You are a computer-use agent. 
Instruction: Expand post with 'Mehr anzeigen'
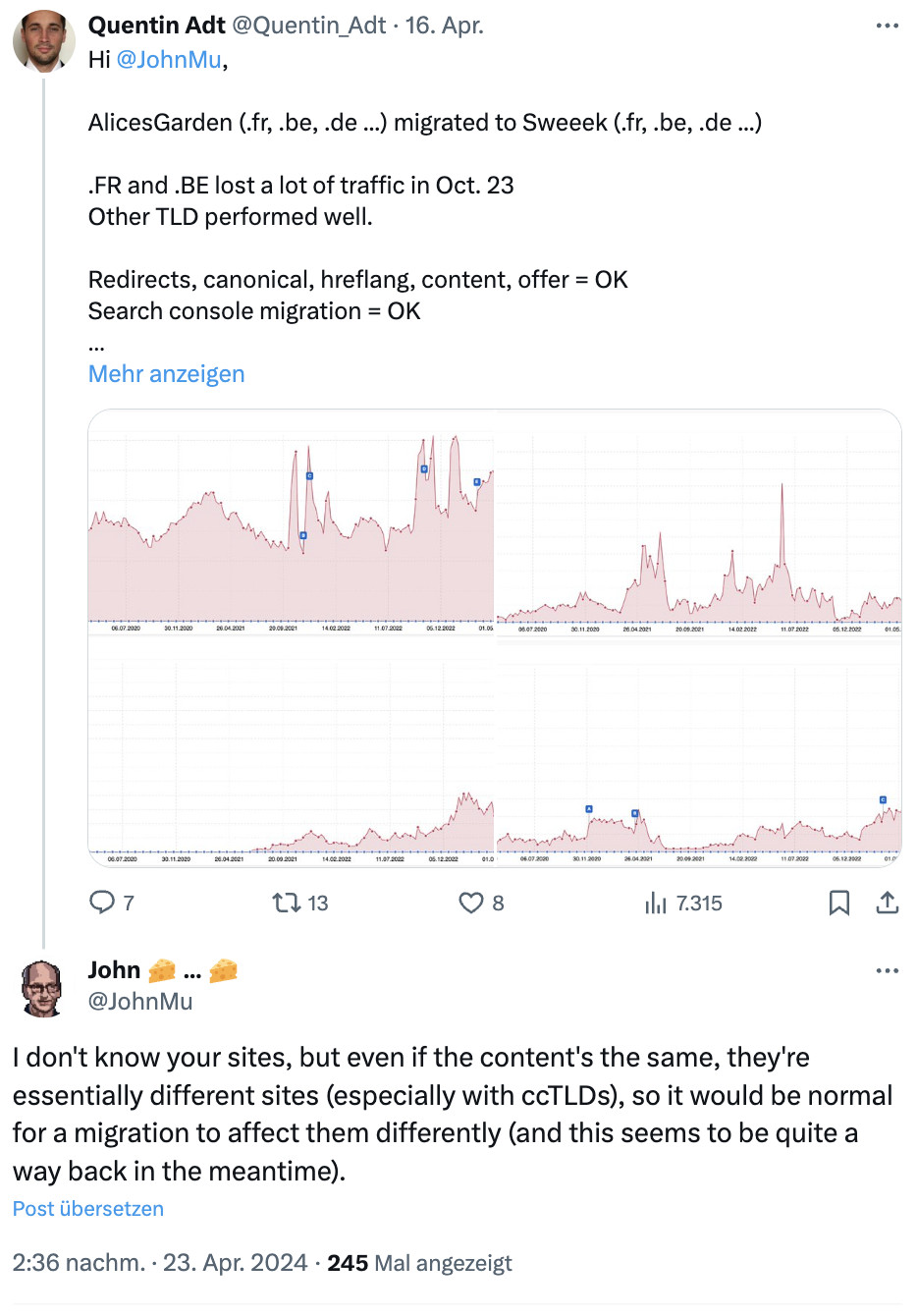pyautogui.click(x=166, y=374)
